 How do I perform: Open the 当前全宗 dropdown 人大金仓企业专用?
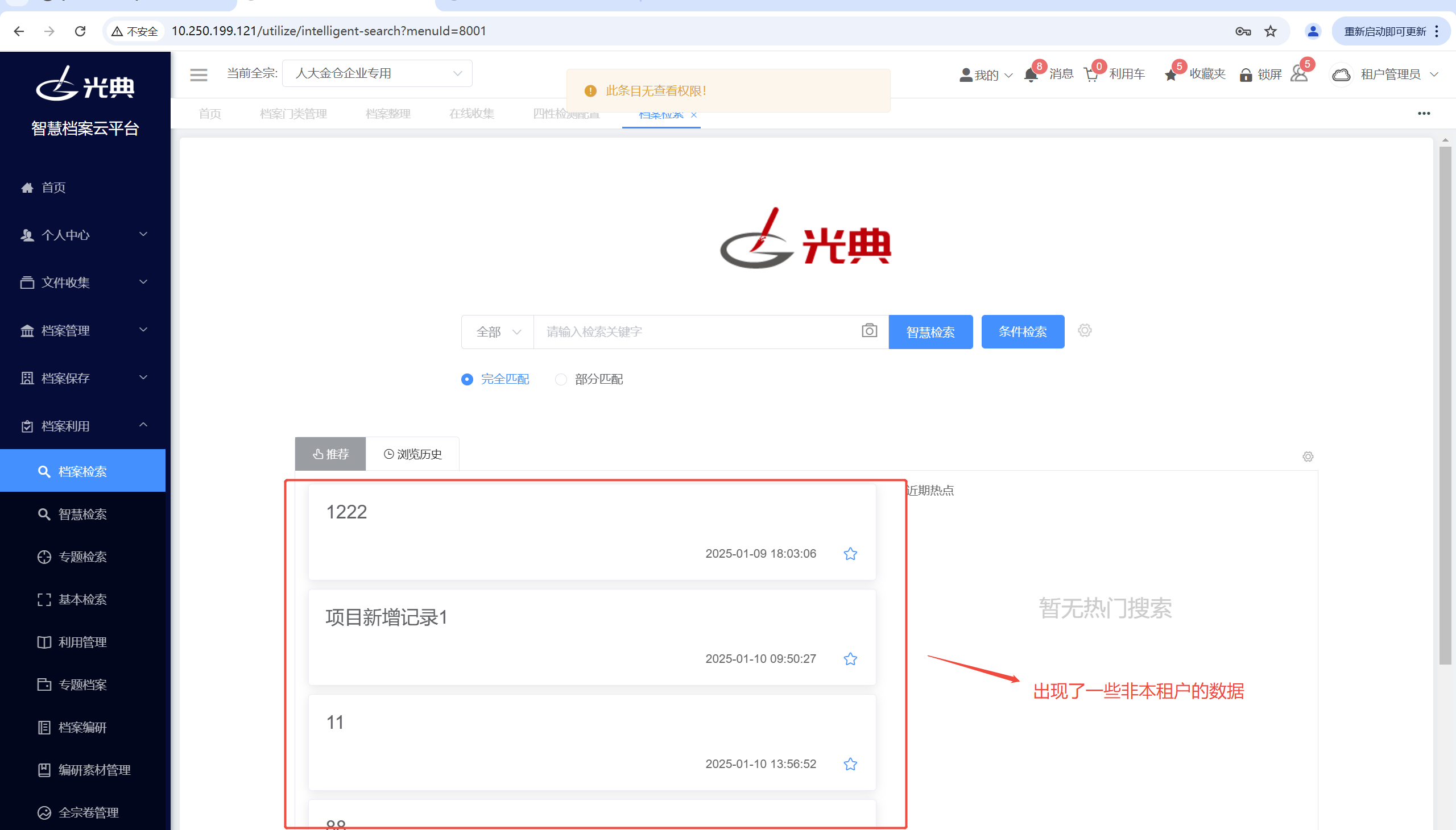(377, 73)
